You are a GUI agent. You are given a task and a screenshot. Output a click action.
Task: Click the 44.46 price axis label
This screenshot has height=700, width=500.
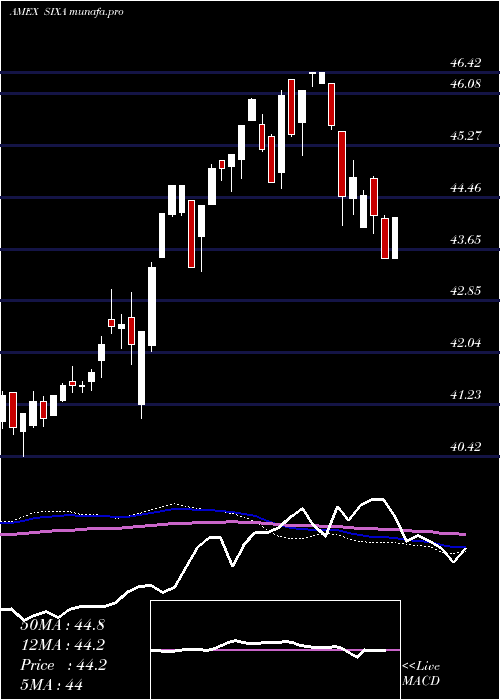(466, 188)
